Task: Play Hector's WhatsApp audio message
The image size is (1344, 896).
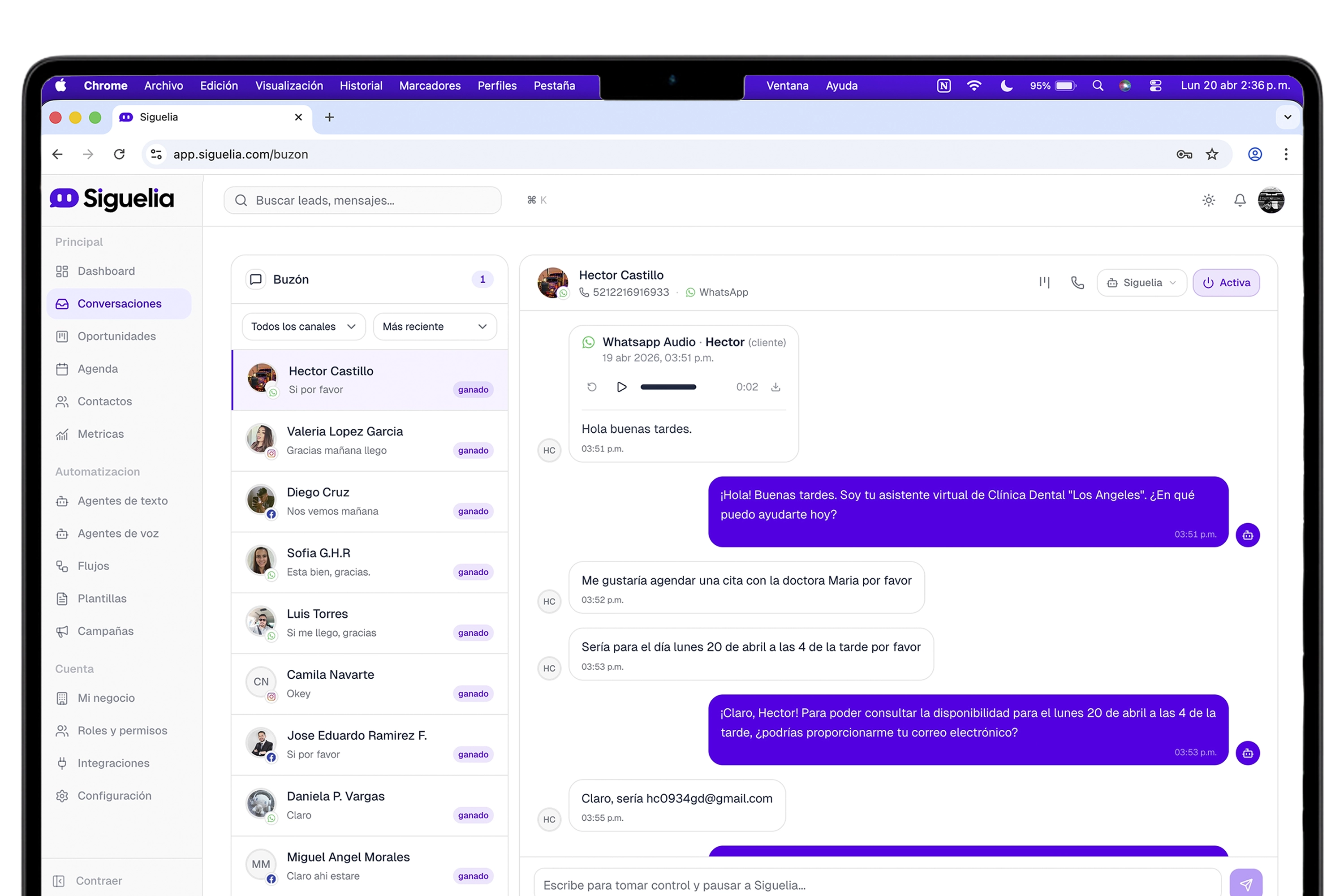Action: point(622,386)
